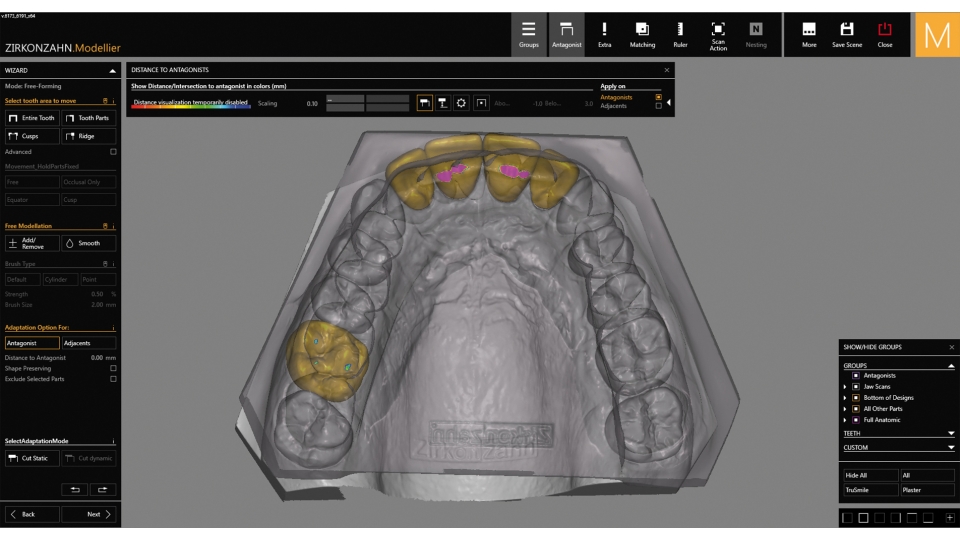Click the Hide All groups button
This screenshot has width=960, height=540.
pyautogui.click(x=870, y=475)
